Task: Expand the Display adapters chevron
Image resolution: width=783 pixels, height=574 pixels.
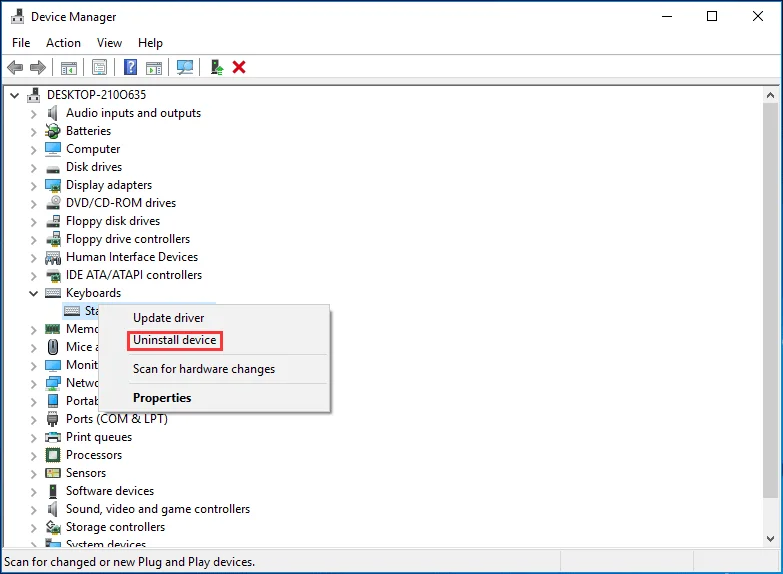Action: coord(33,186)
